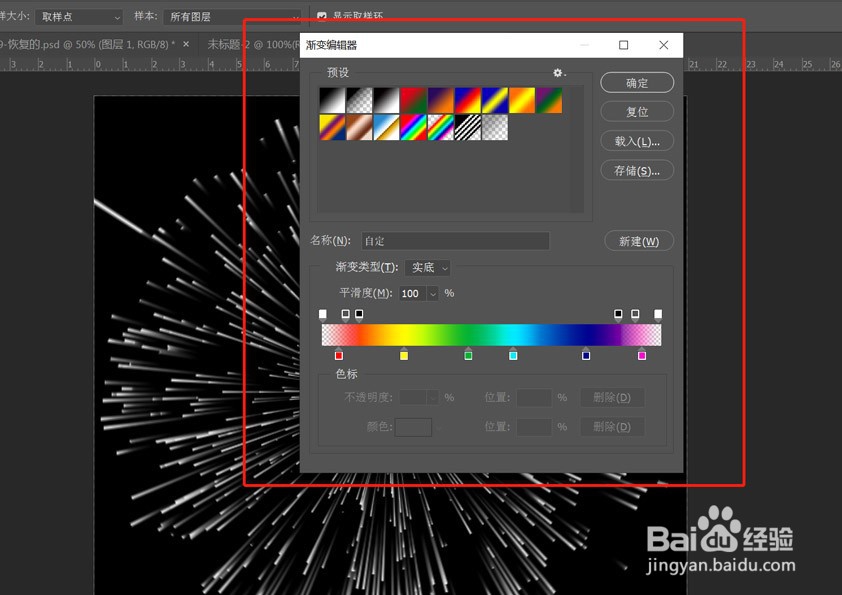This screenshot has height=595, width=842.
Task: Open the 所有图层 sample dropdown
Action: tap(231, 17)
